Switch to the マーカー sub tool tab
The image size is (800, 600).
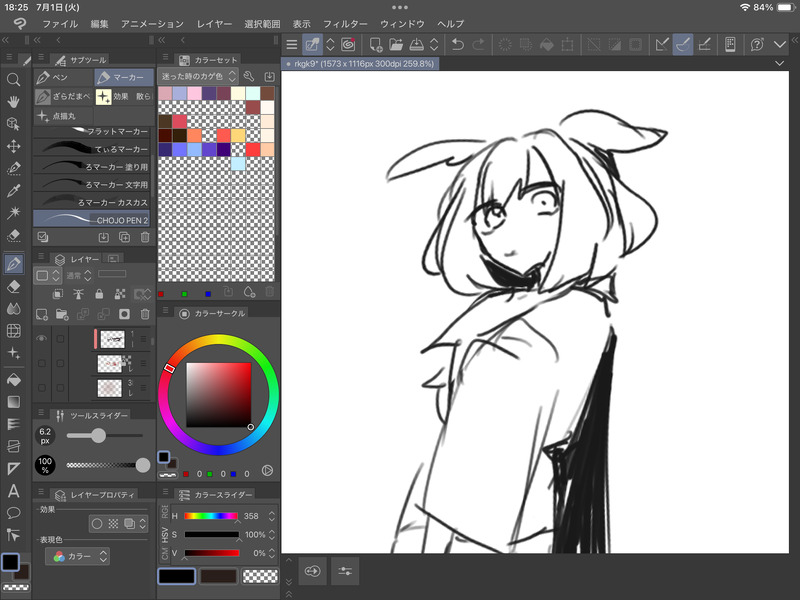123,77
